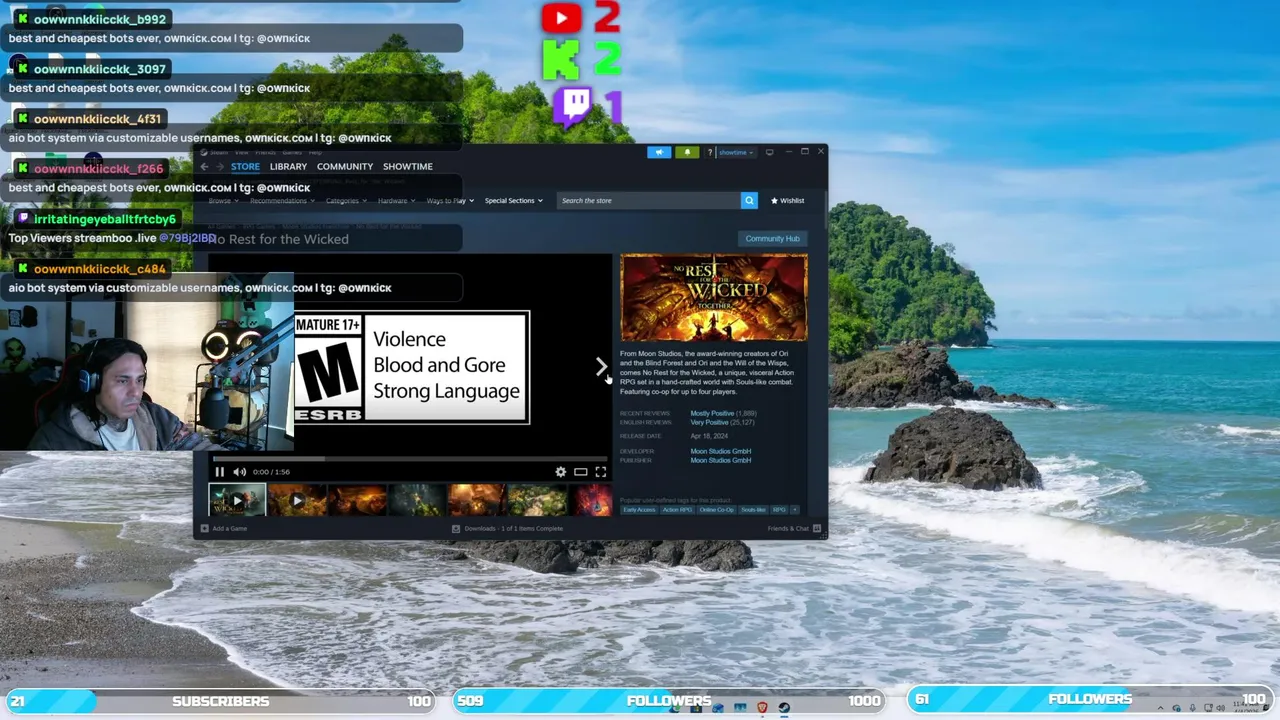Open the Wishlist link
The image size is (1280, 720).
coord(787,201)
